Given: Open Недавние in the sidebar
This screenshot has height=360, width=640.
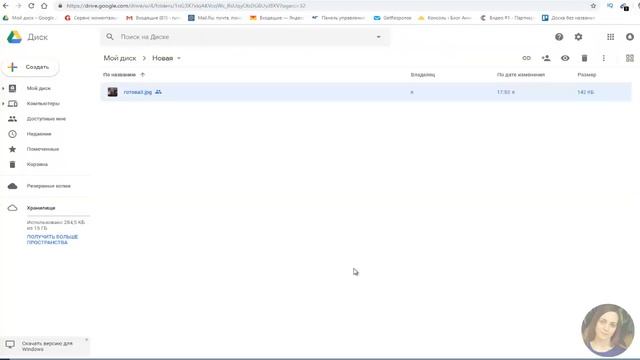Looking at the screenshot, I should coord(39,134).
